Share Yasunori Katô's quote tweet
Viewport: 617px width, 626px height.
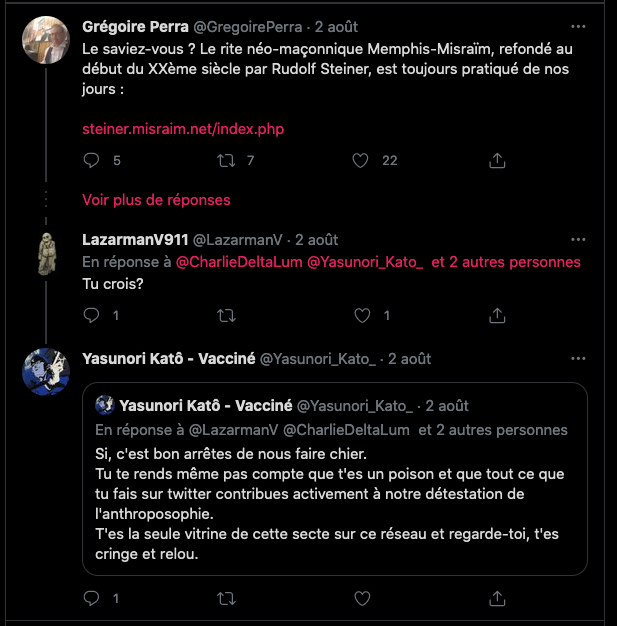pyautogui.click(x=497, y=598)
